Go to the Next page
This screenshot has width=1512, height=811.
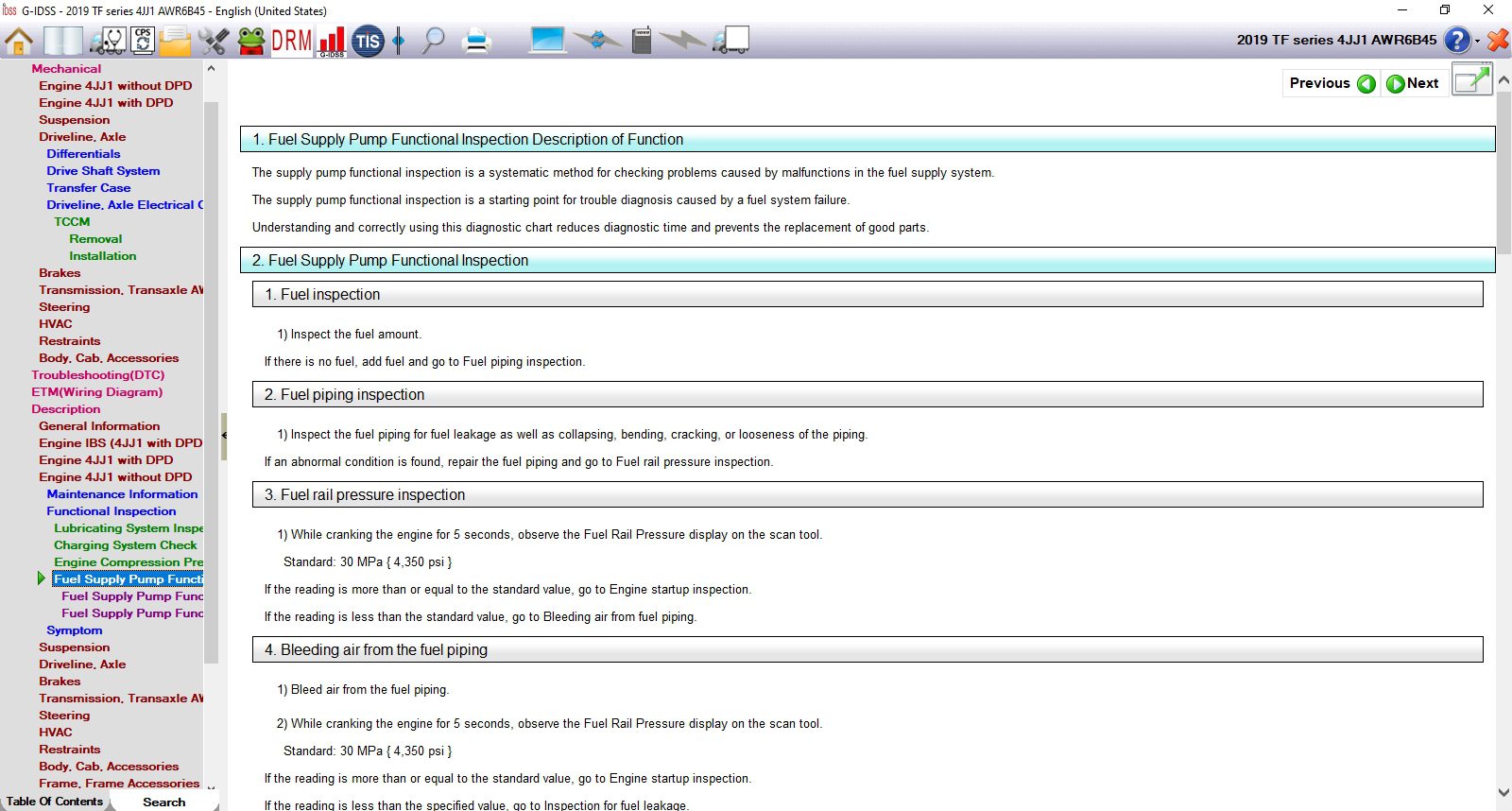(1413, 83)
